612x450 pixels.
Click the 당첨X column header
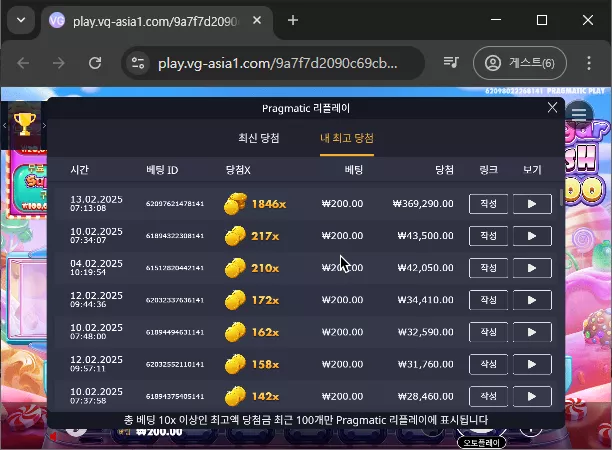point(238,170)
